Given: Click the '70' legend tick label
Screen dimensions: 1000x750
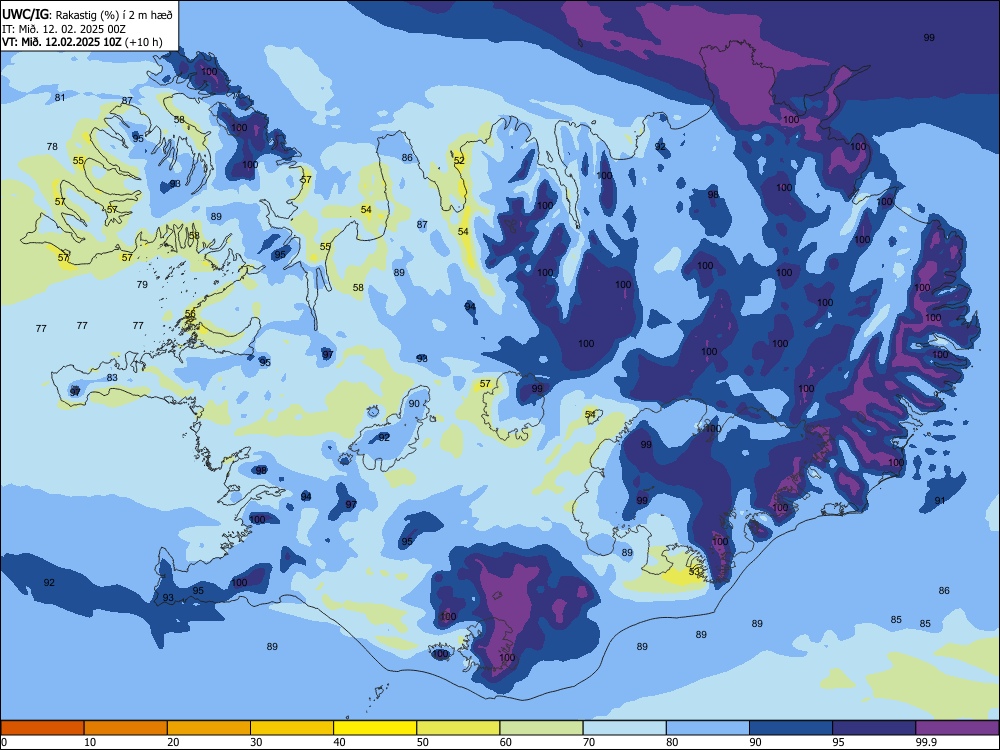Looking at the screenshot, I should point(589,742).
